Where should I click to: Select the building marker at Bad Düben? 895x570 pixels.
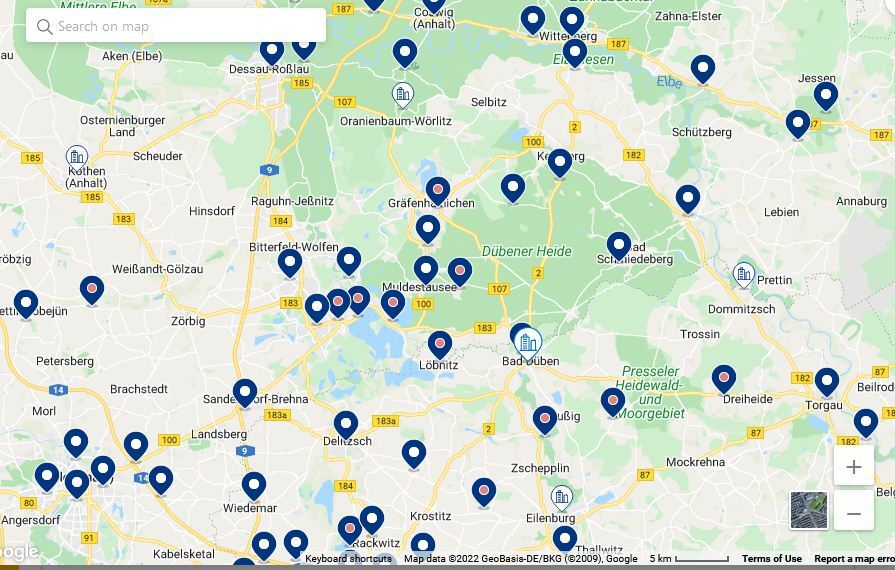[x=528, y=343]
